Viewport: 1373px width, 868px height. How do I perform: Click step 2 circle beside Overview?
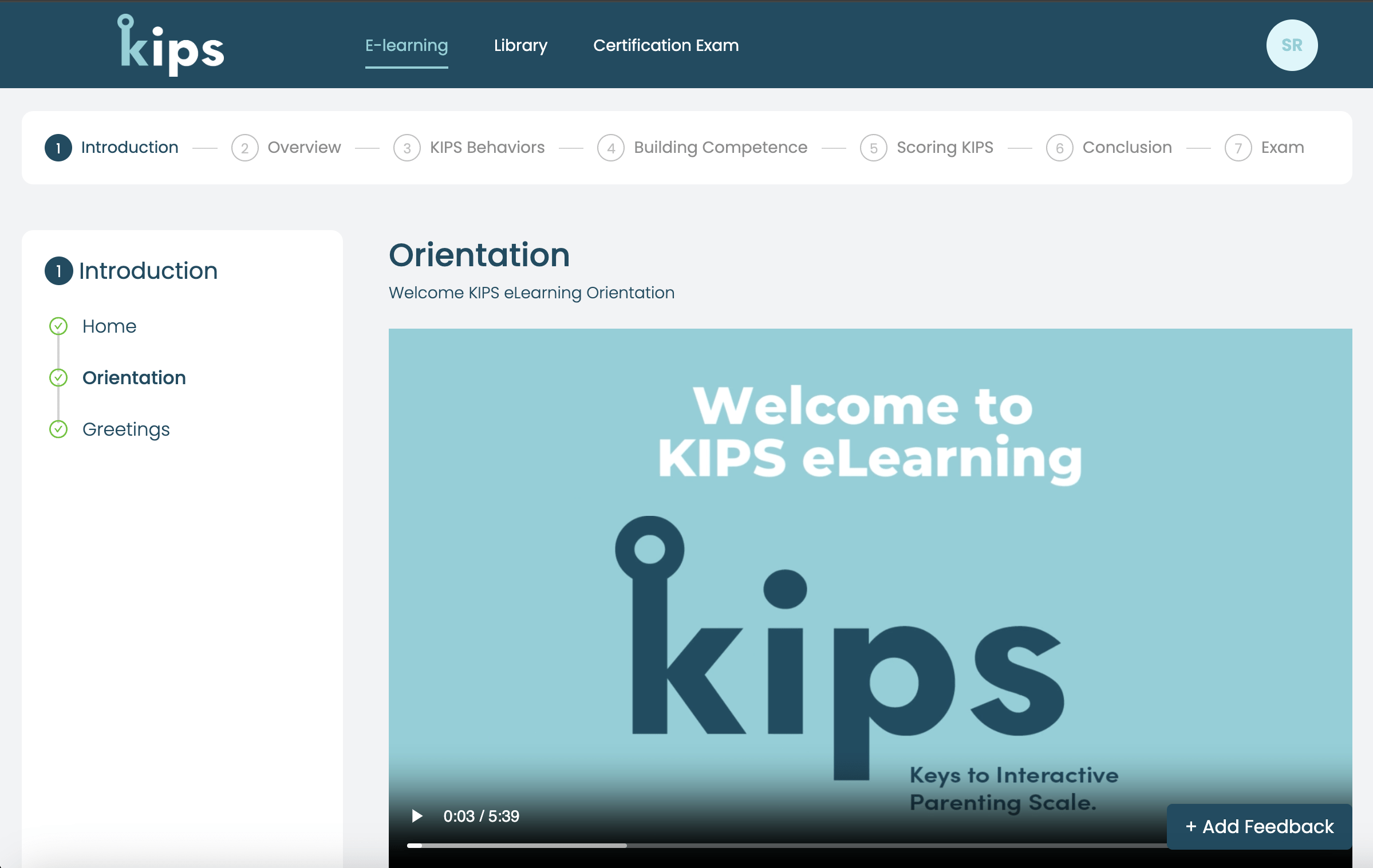coord(245,148)
